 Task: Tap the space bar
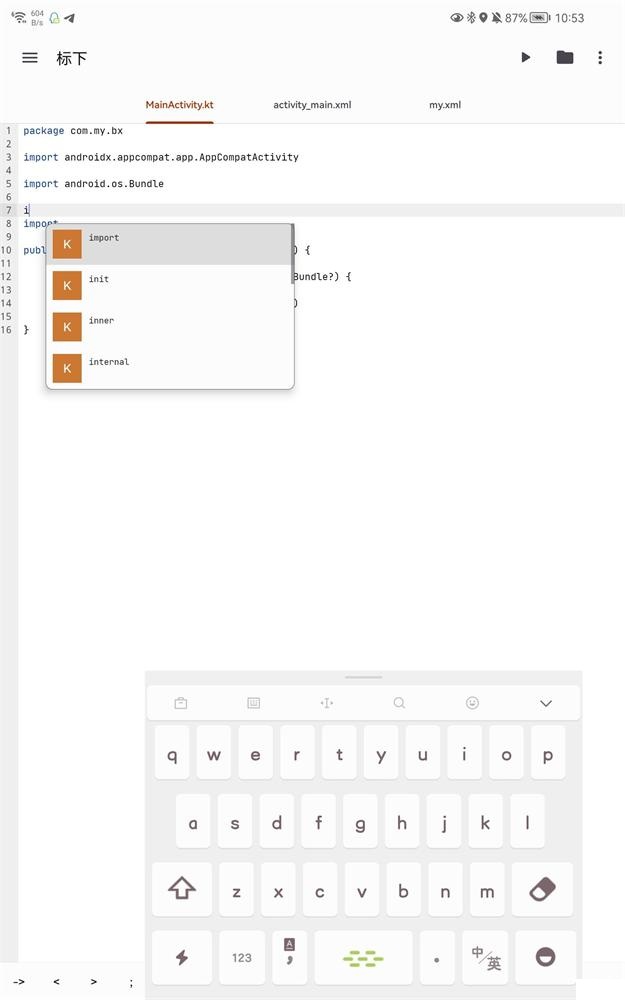point(364,957)
